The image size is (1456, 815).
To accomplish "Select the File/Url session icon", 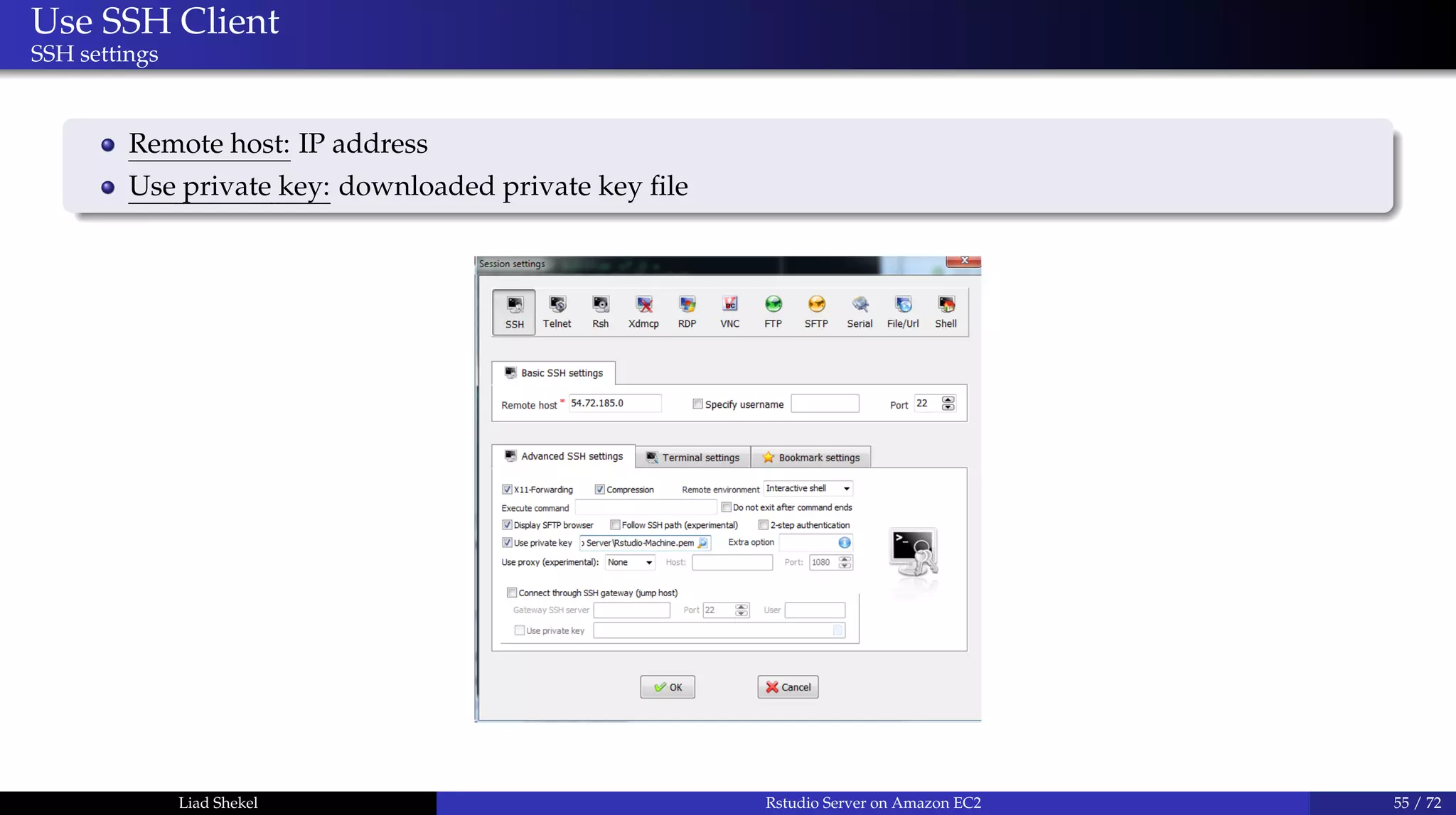I will tap(903, 312).
